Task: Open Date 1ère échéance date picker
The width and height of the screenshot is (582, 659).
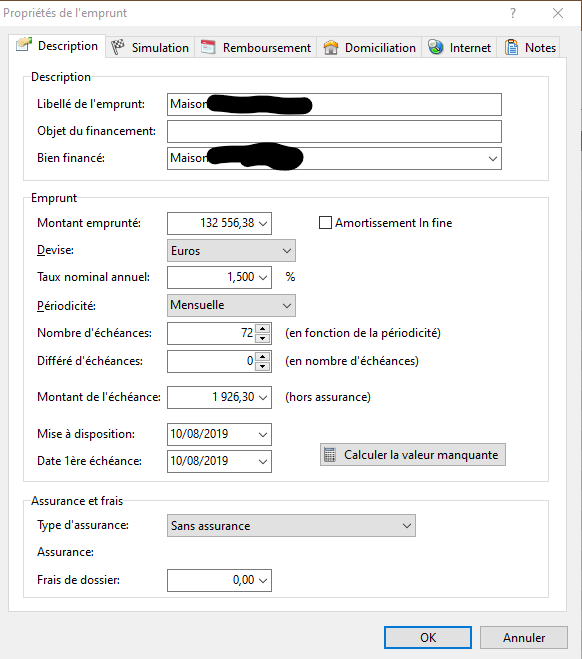Action: pos(263,461)
